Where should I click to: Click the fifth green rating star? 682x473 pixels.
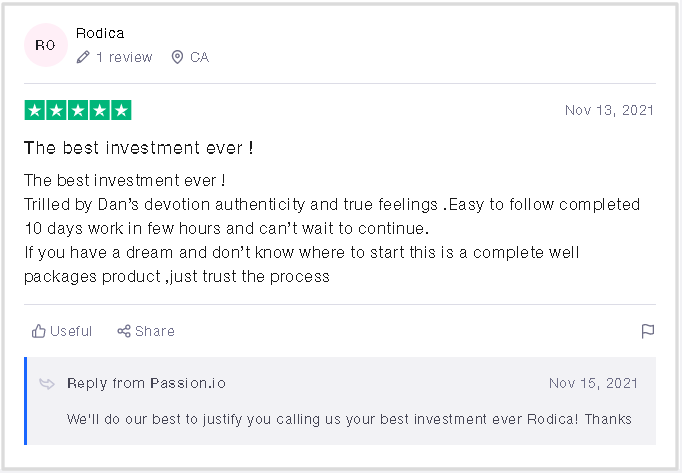121,110
